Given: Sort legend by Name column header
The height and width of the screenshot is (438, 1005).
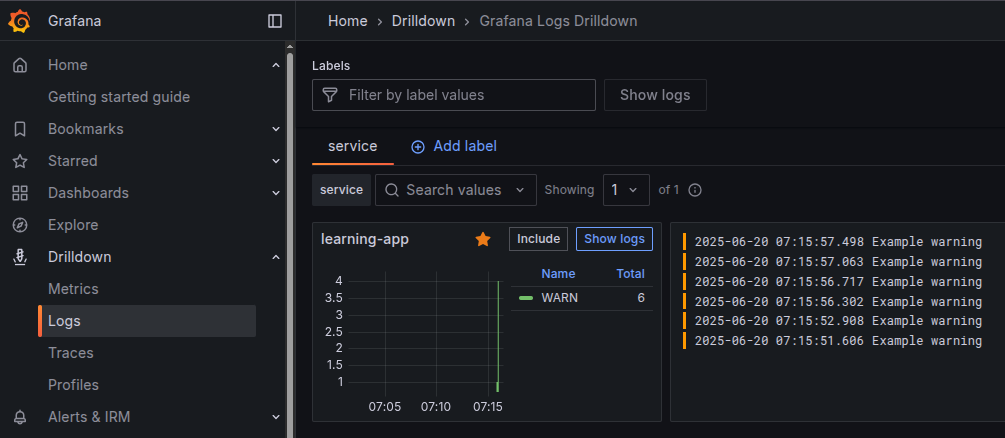Looking at the screenshot, I should (558, 274).
